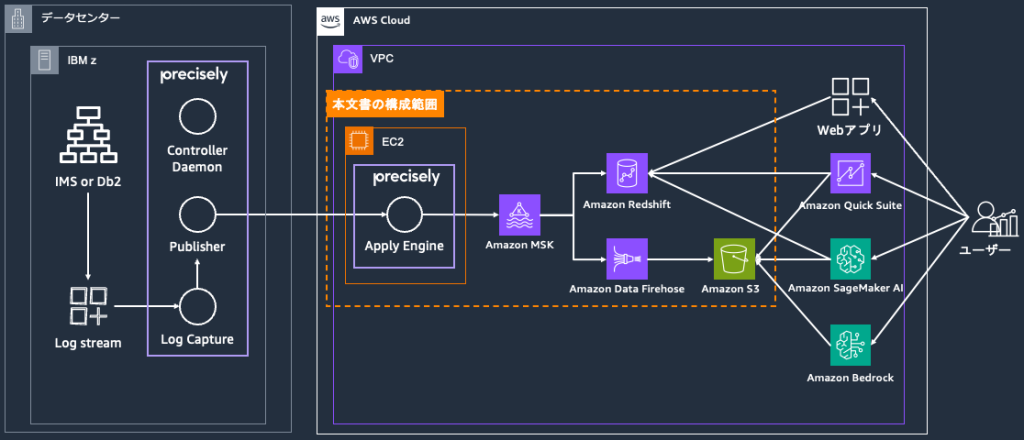Click the Controller Daemon circle
Viewport: 1024px width, 440px height.
pos(197,118)
